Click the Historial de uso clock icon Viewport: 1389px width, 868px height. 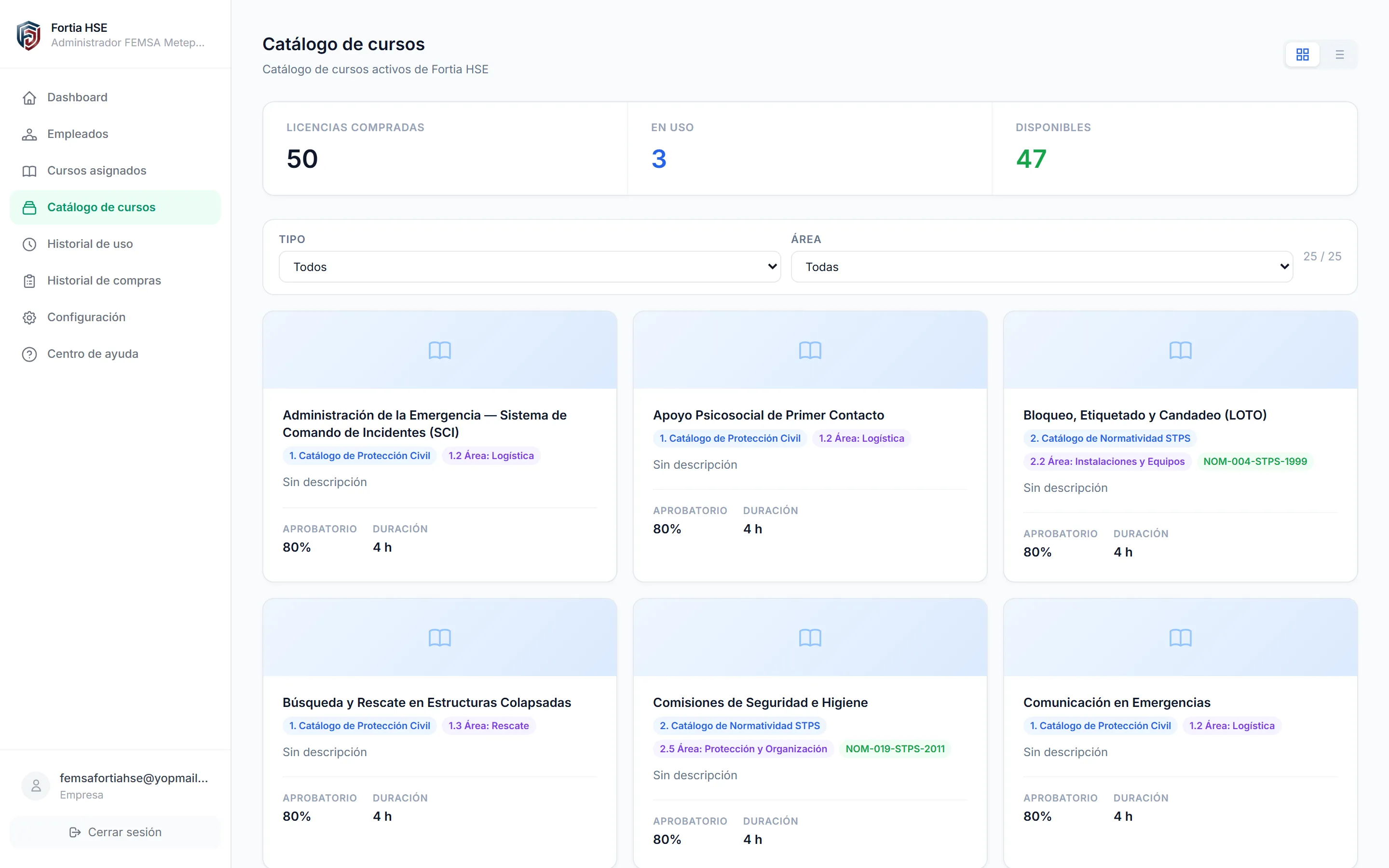coord(29,244)
